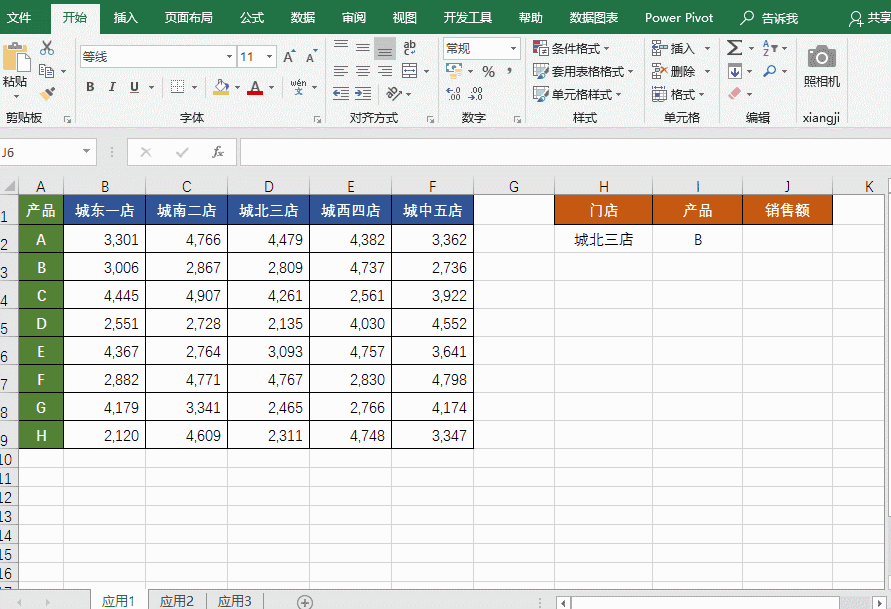Open the 插入 cells insert dropdown arrow
This screenshot has height=609, width=891.
coord(707,49)
